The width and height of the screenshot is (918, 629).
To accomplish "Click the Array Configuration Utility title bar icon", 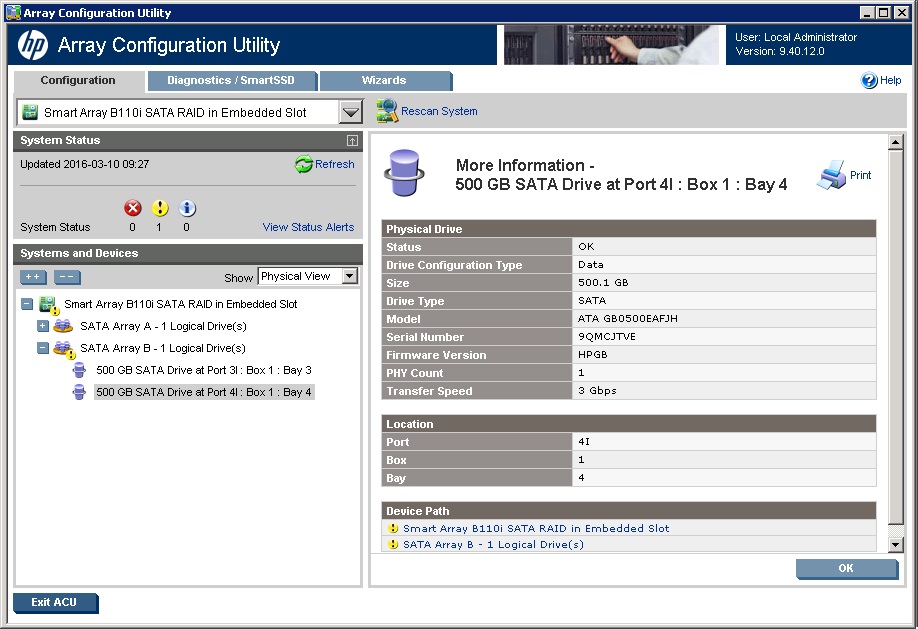I will (x=13, y=12).
